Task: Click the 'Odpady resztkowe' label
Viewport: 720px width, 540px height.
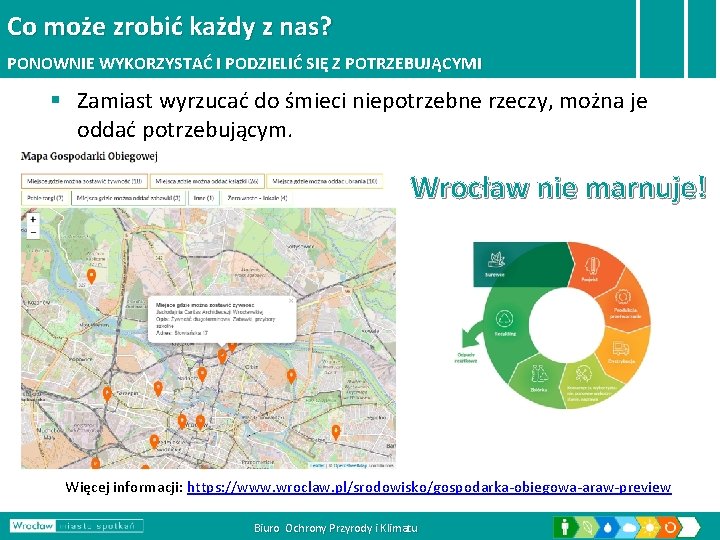Action: pyautogui.click(x=466, y=358)
